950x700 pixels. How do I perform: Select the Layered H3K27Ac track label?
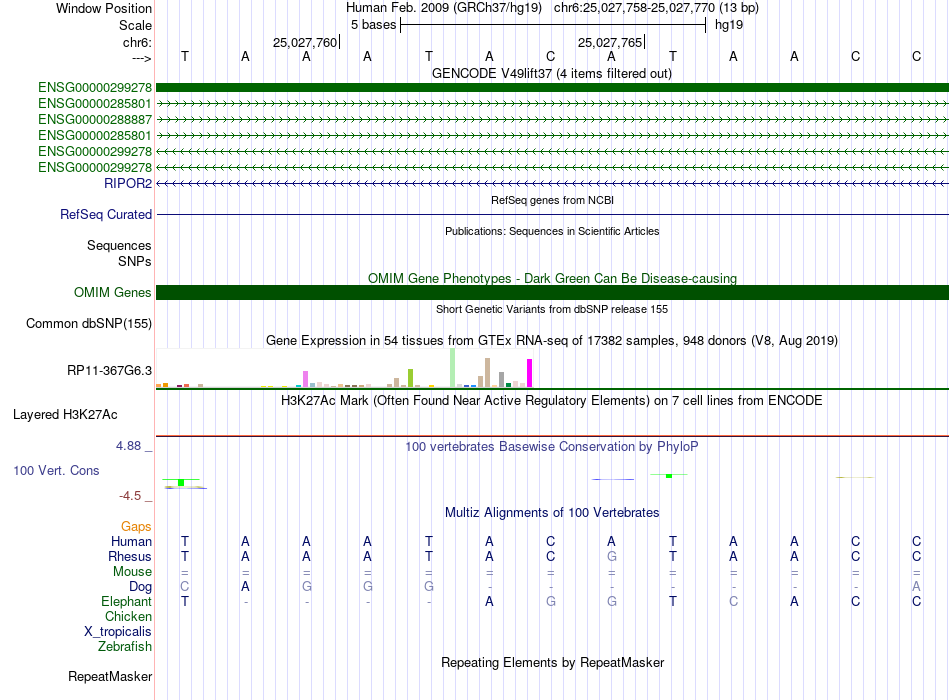point(65,415)
